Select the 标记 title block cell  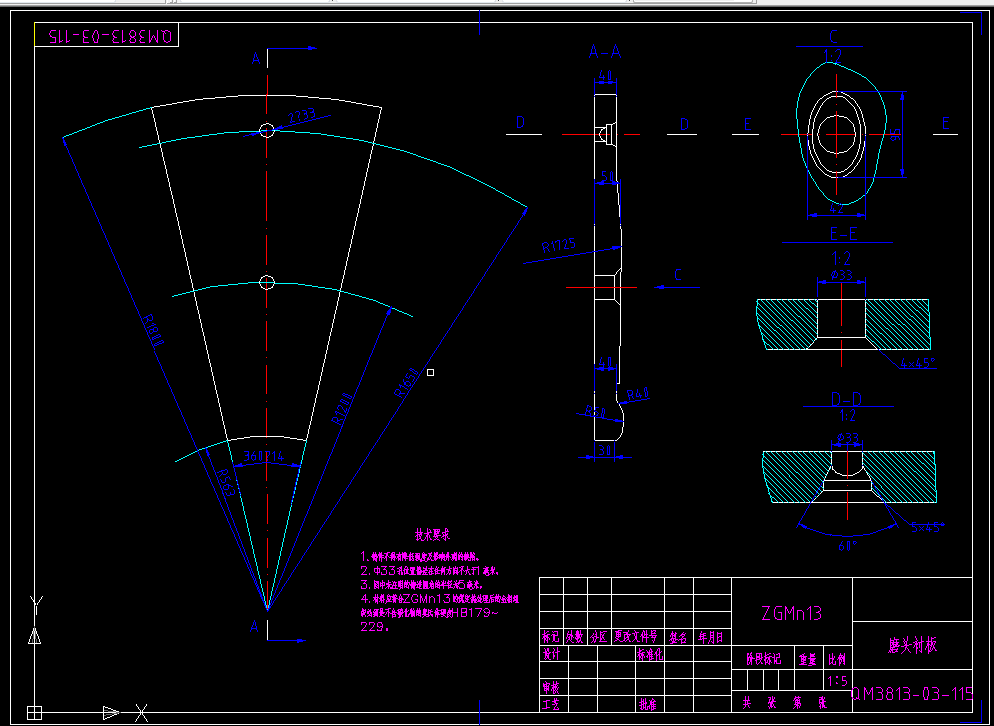tap(551, 637)
